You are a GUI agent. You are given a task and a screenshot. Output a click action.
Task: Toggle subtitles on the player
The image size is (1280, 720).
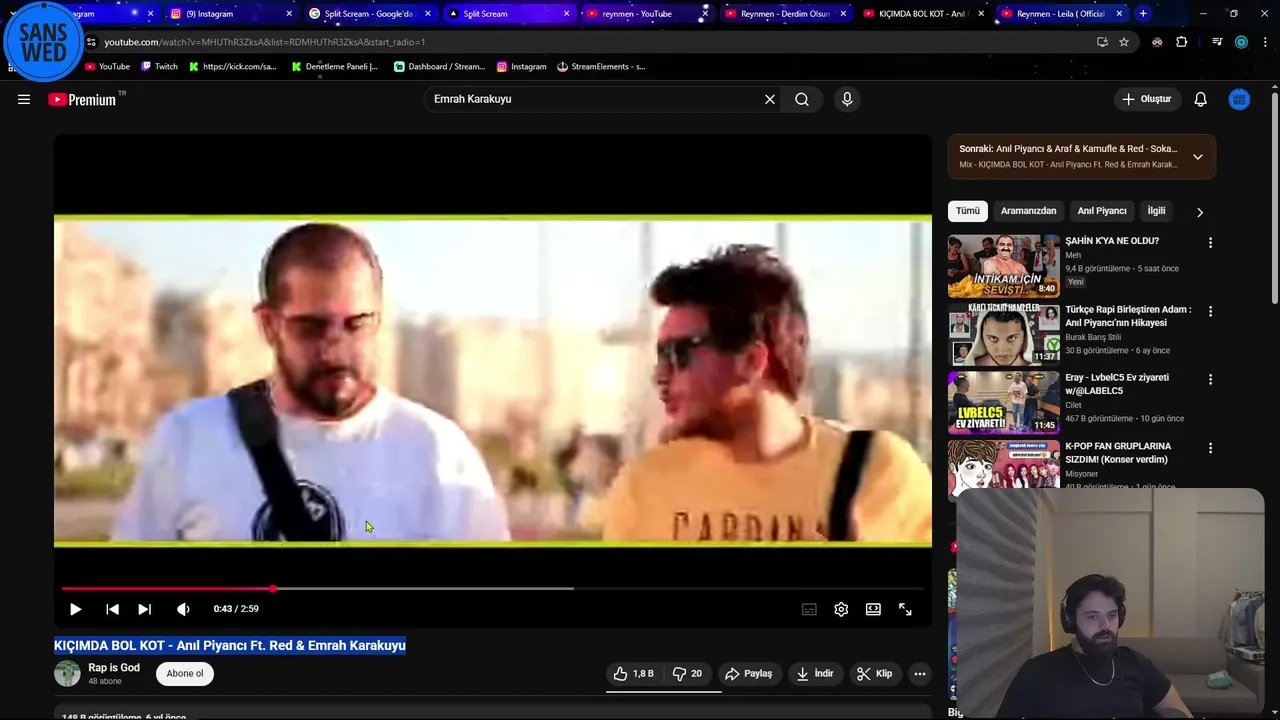pyautogui.click(x=809, y=609)
